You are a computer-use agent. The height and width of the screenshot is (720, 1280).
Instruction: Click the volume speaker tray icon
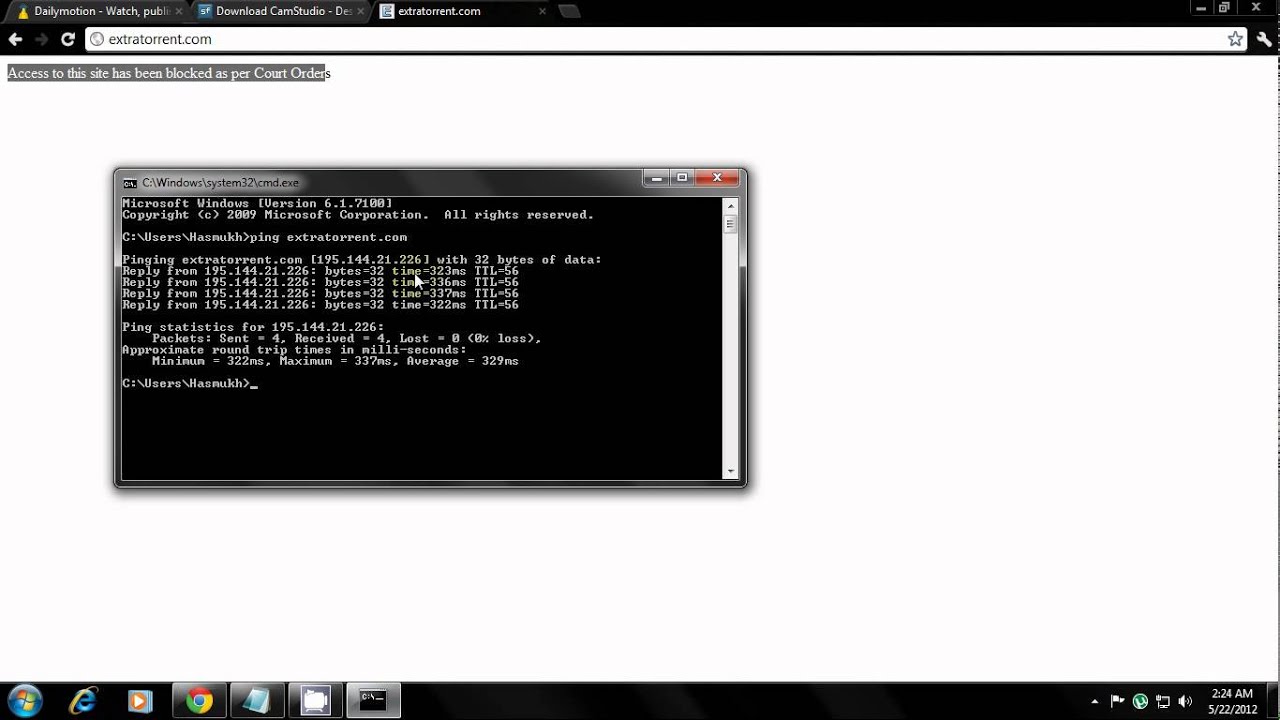click(1186, 701)
